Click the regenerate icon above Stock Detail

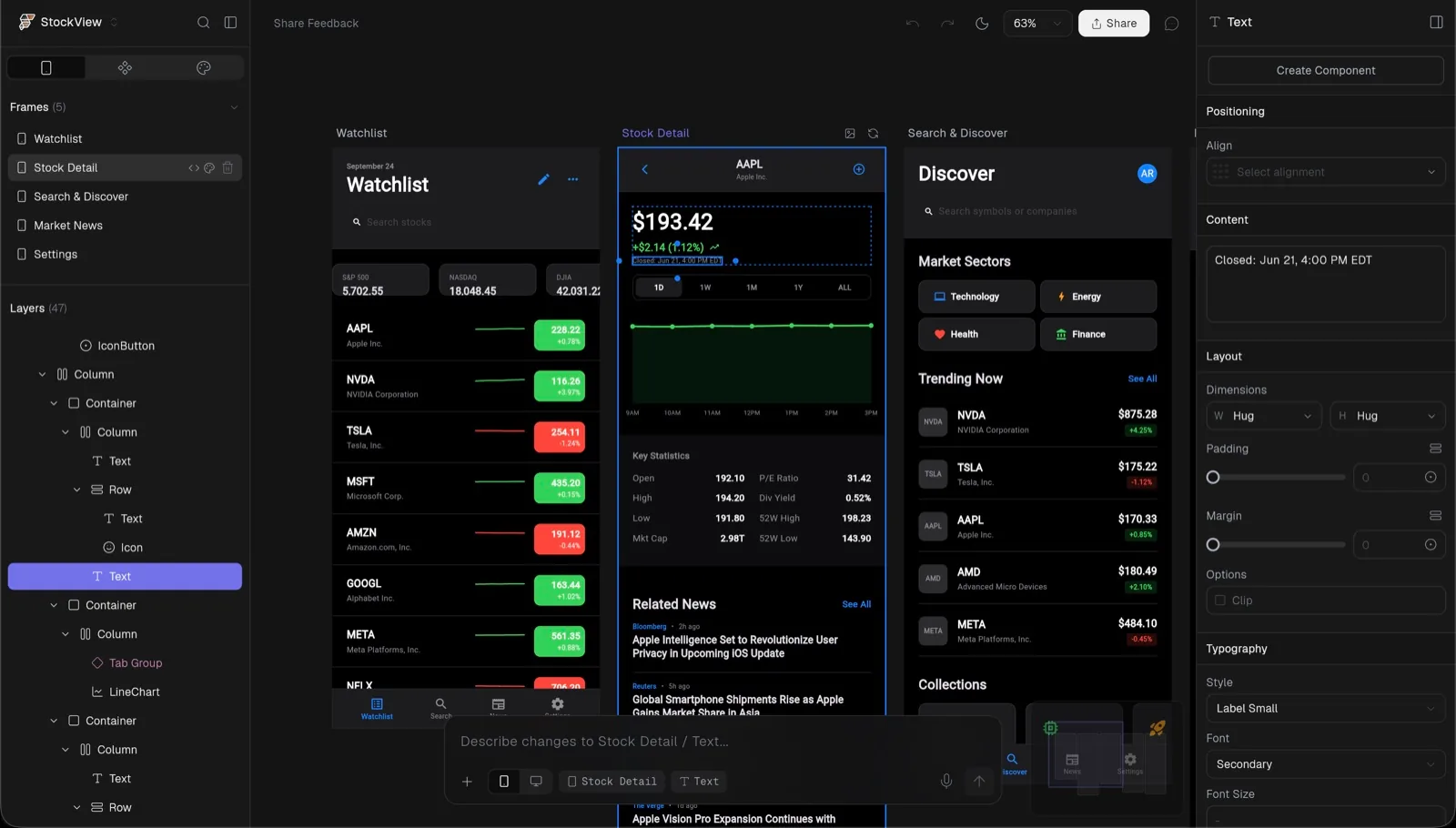873,134
